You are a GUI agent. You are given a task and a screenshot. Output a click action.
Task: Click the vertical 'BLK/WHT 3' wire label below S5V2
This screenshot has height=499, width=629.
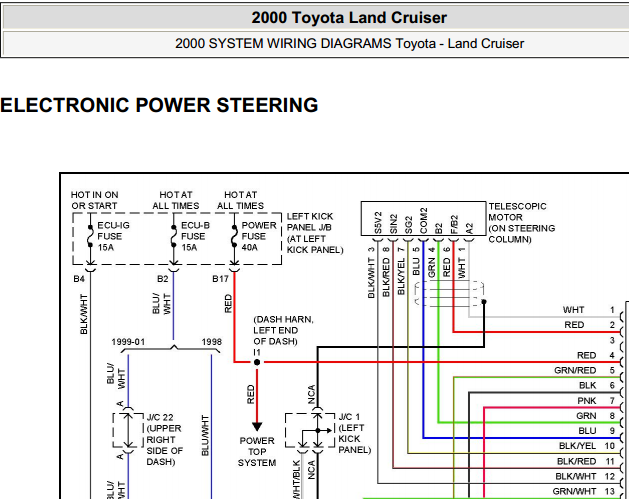[371, 272]
